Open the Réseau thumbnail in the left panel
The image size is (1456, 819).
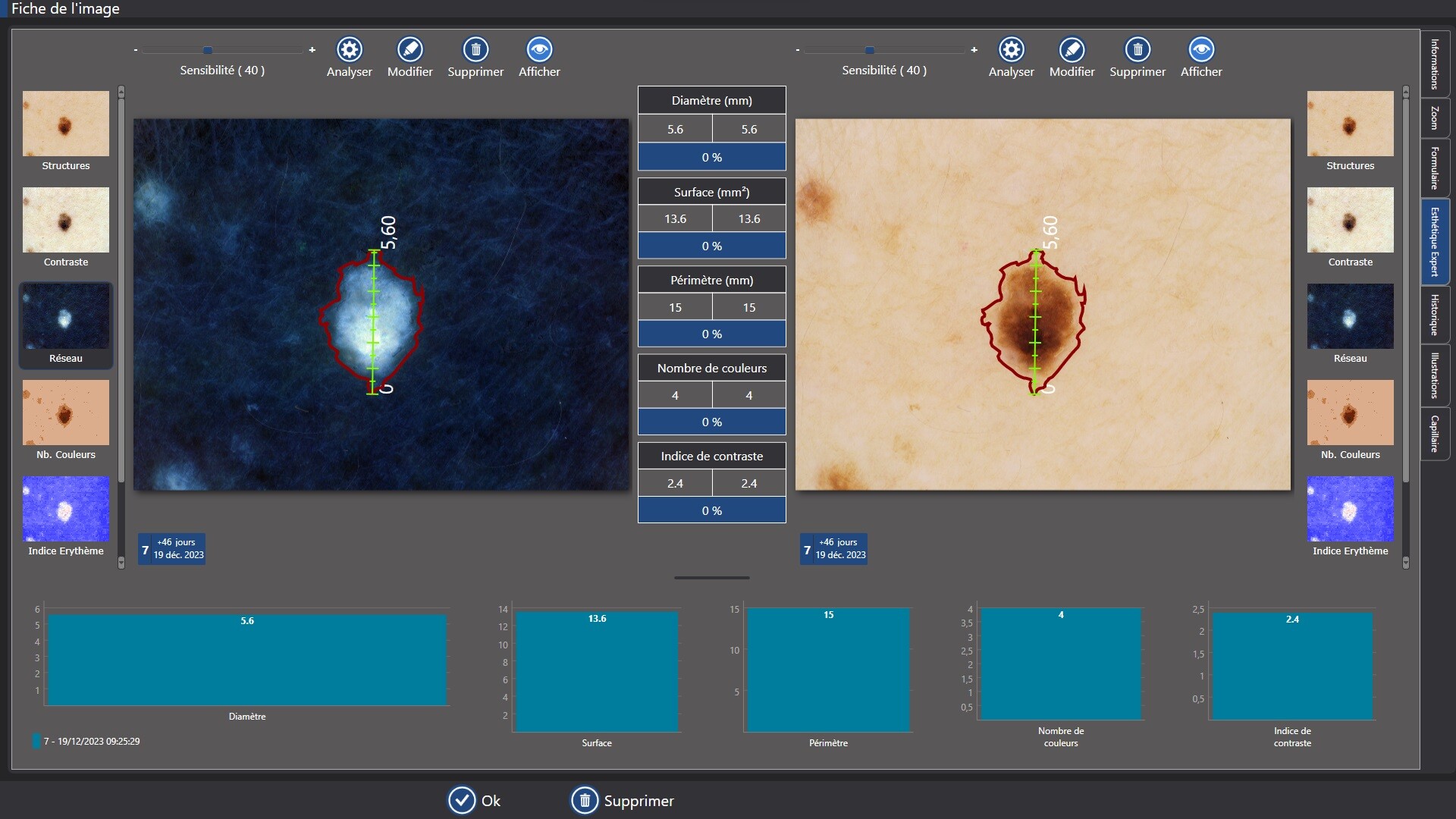point(65,317)
